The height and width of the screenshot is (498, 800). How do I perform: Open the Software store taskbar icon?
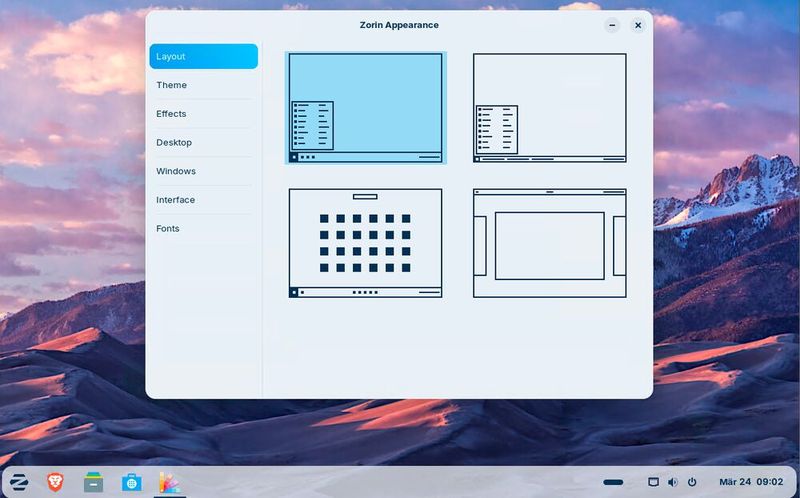132,482
